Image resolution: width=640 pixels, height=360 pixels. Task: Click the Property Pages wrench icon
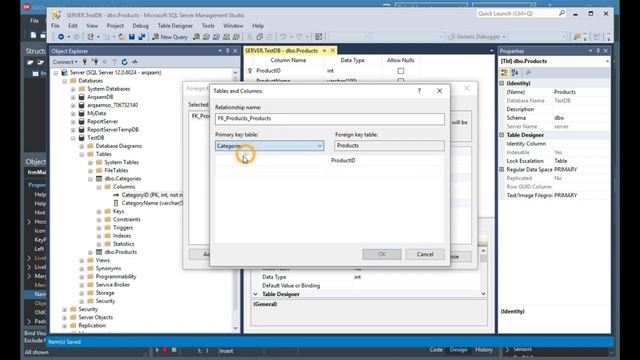(x=528, y=73)
